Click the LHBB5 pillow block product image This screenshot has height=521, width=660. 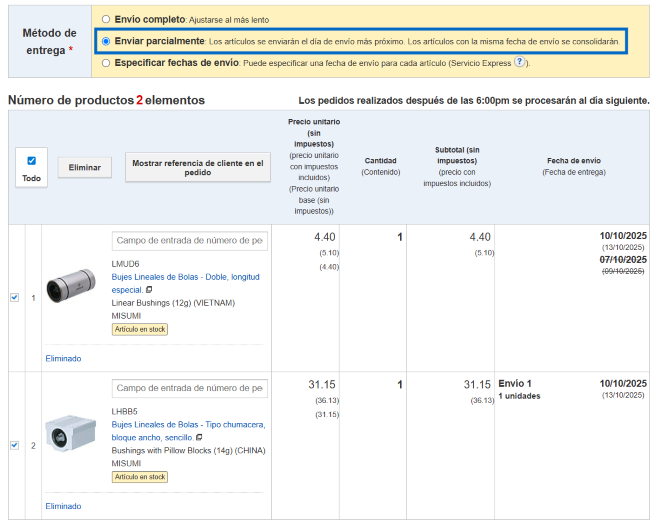(72, 432)
